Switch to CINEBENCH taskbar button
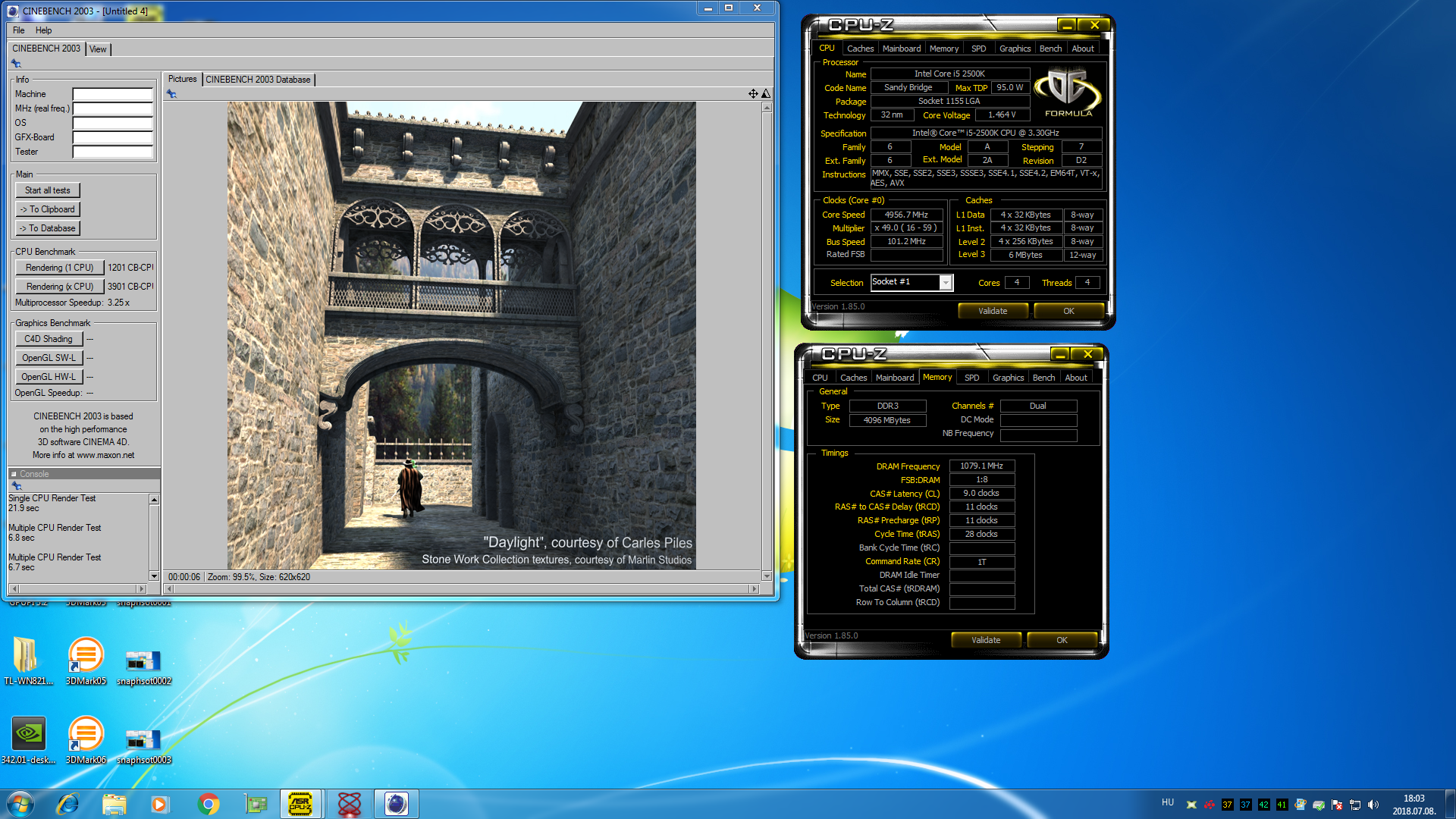 396,804
